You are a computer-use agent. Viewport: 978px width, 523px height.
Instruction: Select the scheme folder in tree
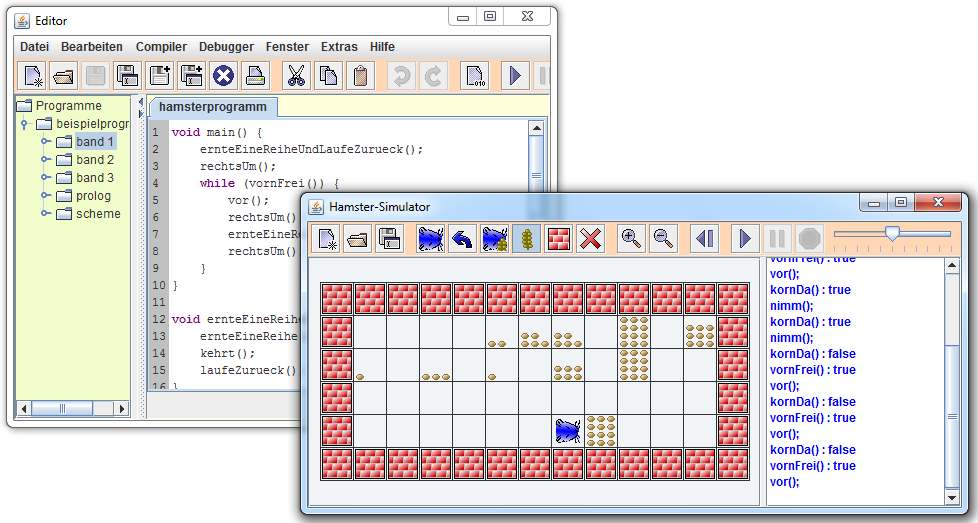[98, 214]
